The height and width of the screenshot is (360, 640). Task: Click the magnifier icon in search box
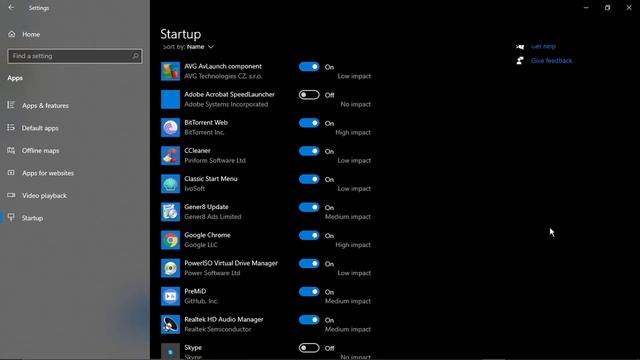tap(135, 56)
